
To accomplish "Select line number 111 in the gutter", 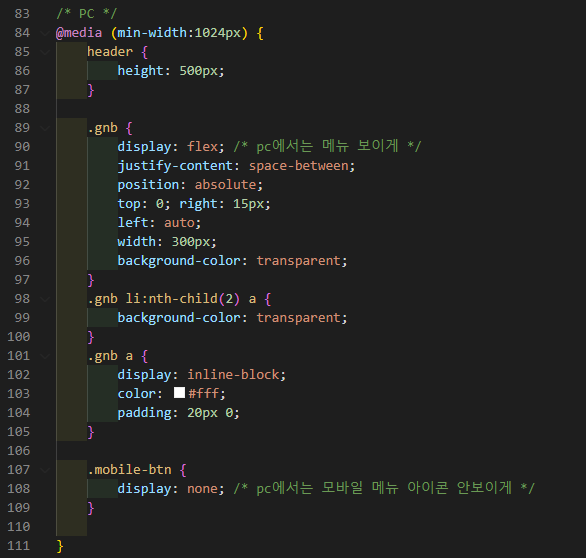I will [x=19, y=546].
